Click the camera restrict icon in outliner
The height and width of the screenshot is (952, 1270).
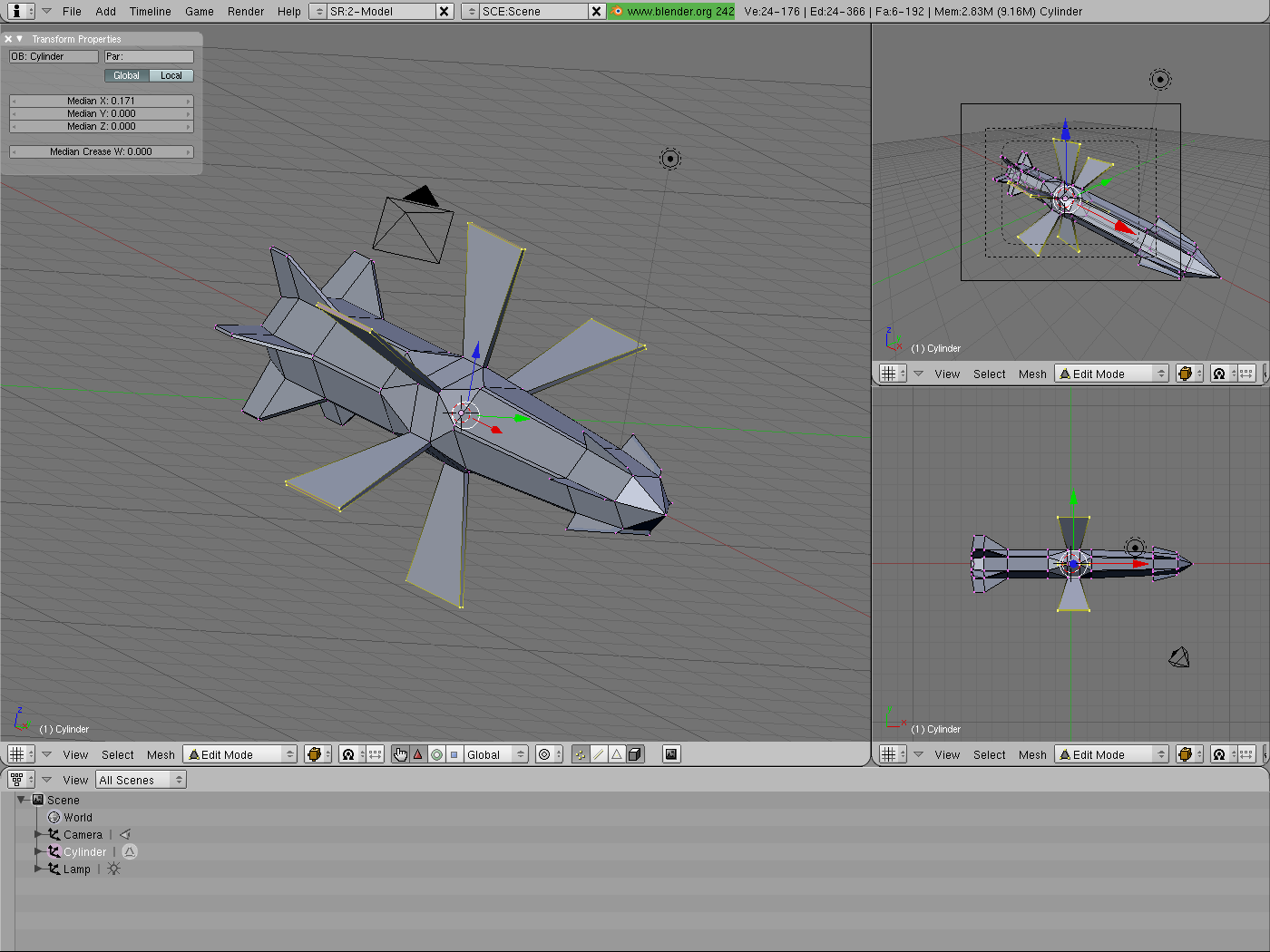pyautogui.click(x=125, y=835)
